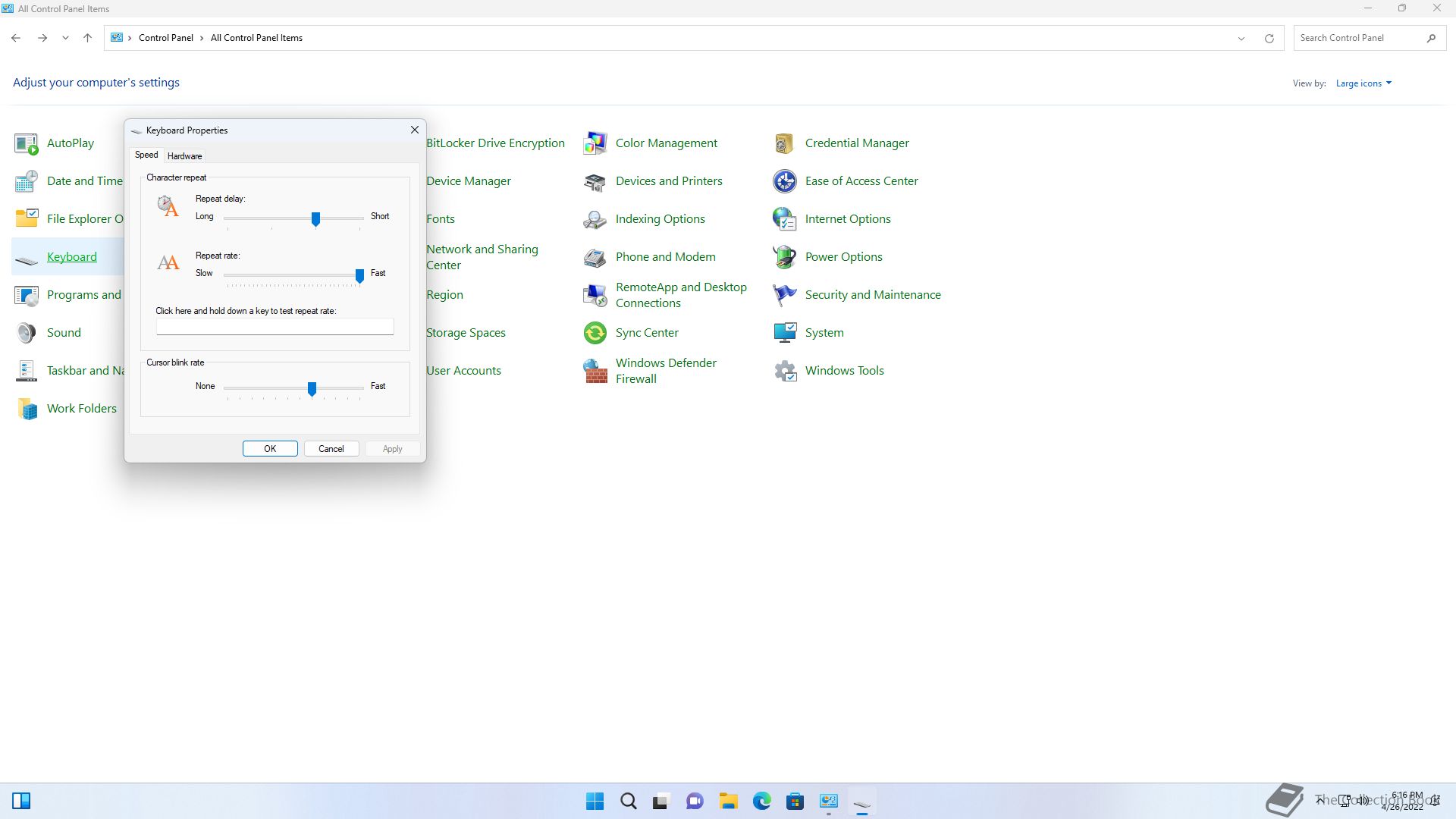Expand the recent locations arrow

[x=65, y=38]
